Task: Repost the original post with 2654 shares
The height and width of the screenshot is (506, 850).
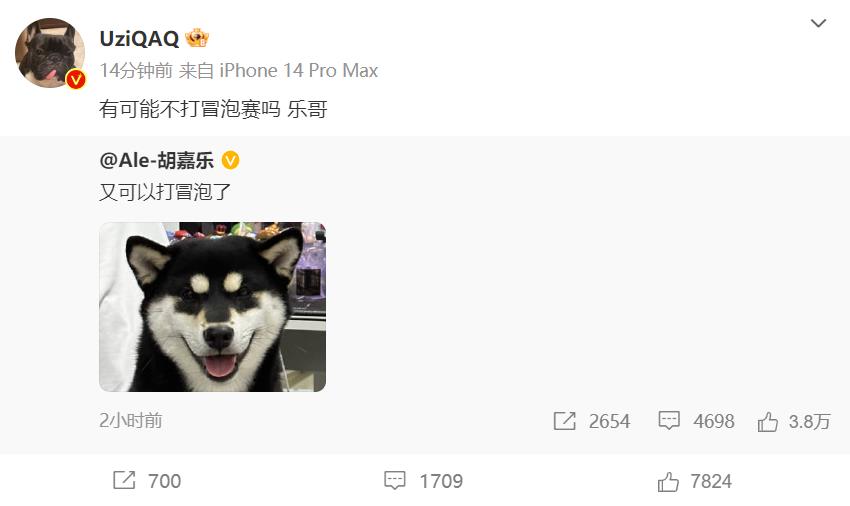Action: click(592, 421)
